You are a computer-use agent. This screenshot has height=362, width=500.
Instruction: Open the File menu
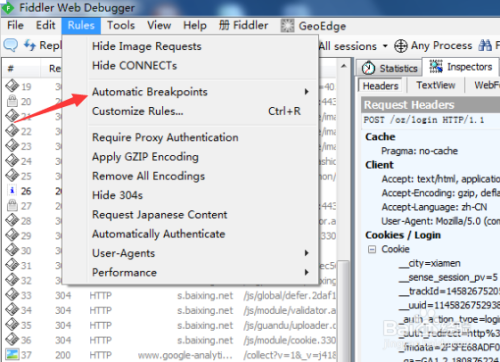(x=15, y=25)
